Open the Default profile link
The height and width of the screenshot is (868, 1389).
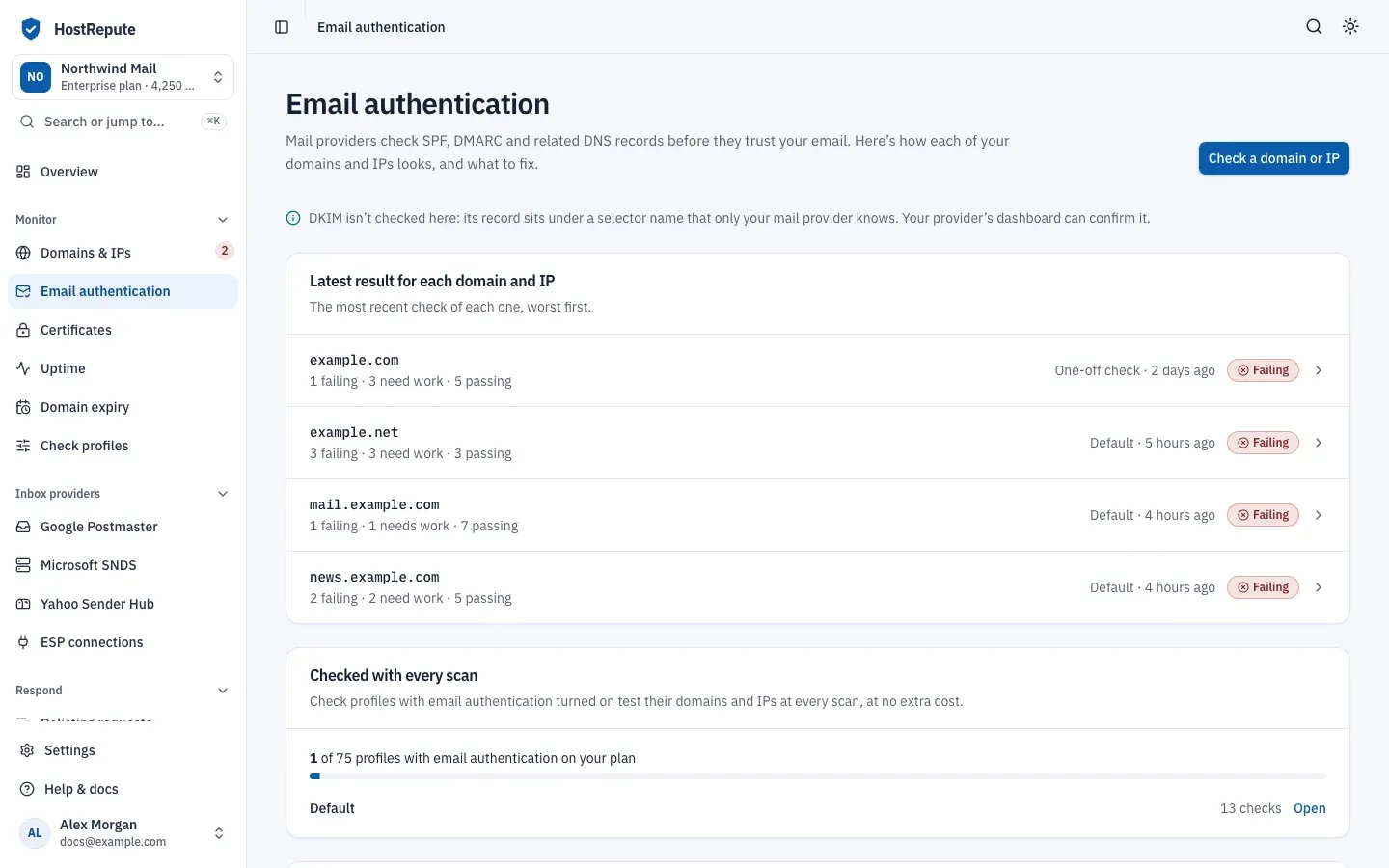[1309, 808]
